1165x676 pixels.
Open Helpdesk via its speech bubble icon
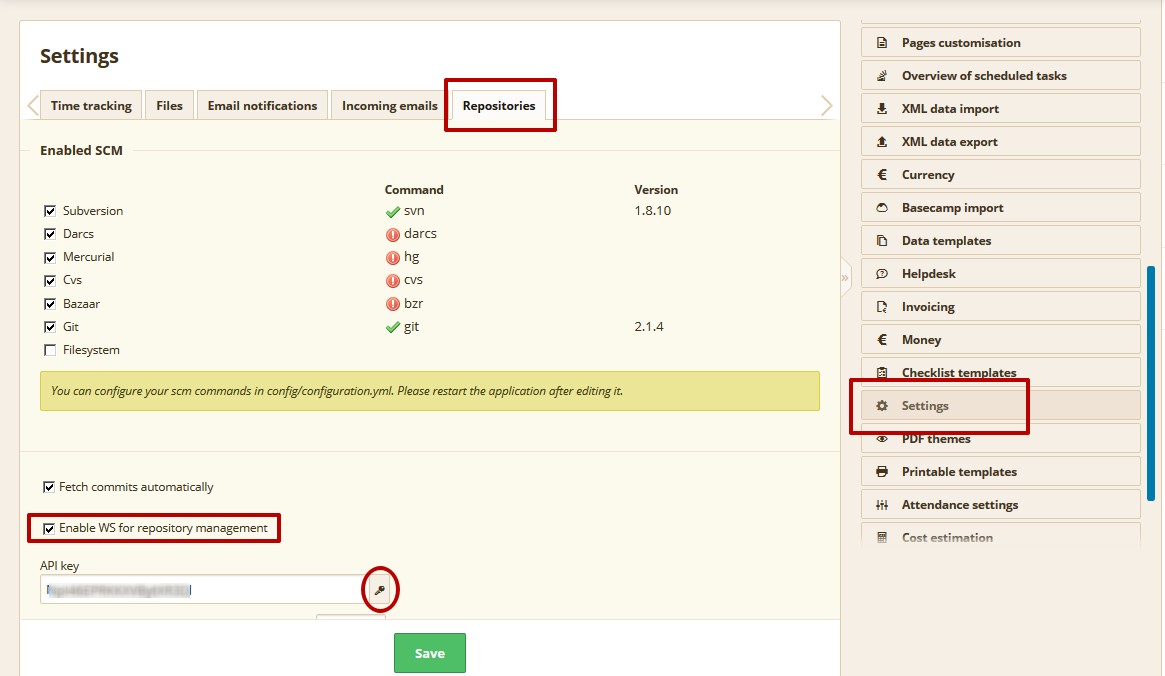881,272
